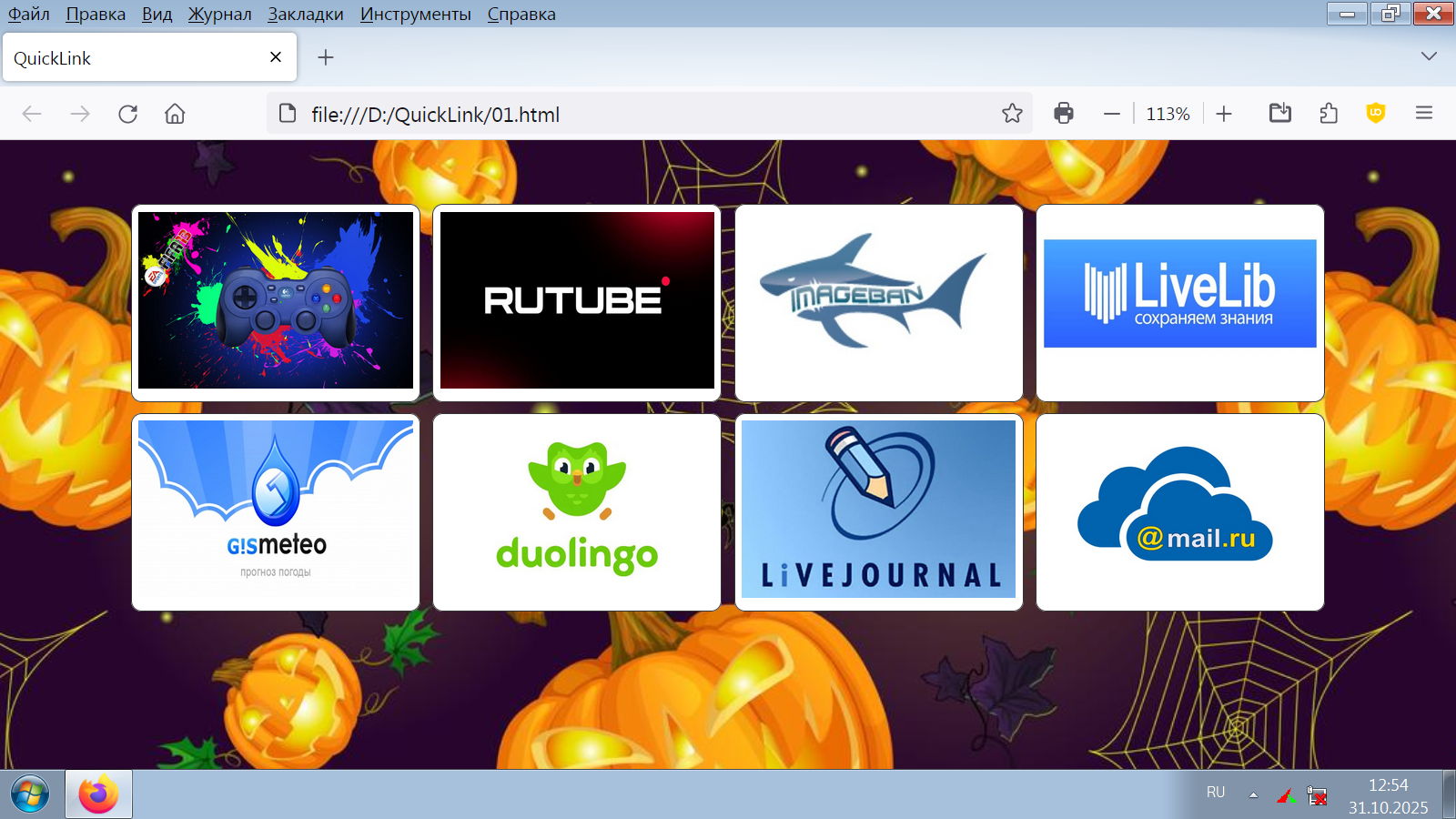Viewport: 1456px width, 819px height.
Task: Zoom out with the minus button
Action: pos(1111,114)
